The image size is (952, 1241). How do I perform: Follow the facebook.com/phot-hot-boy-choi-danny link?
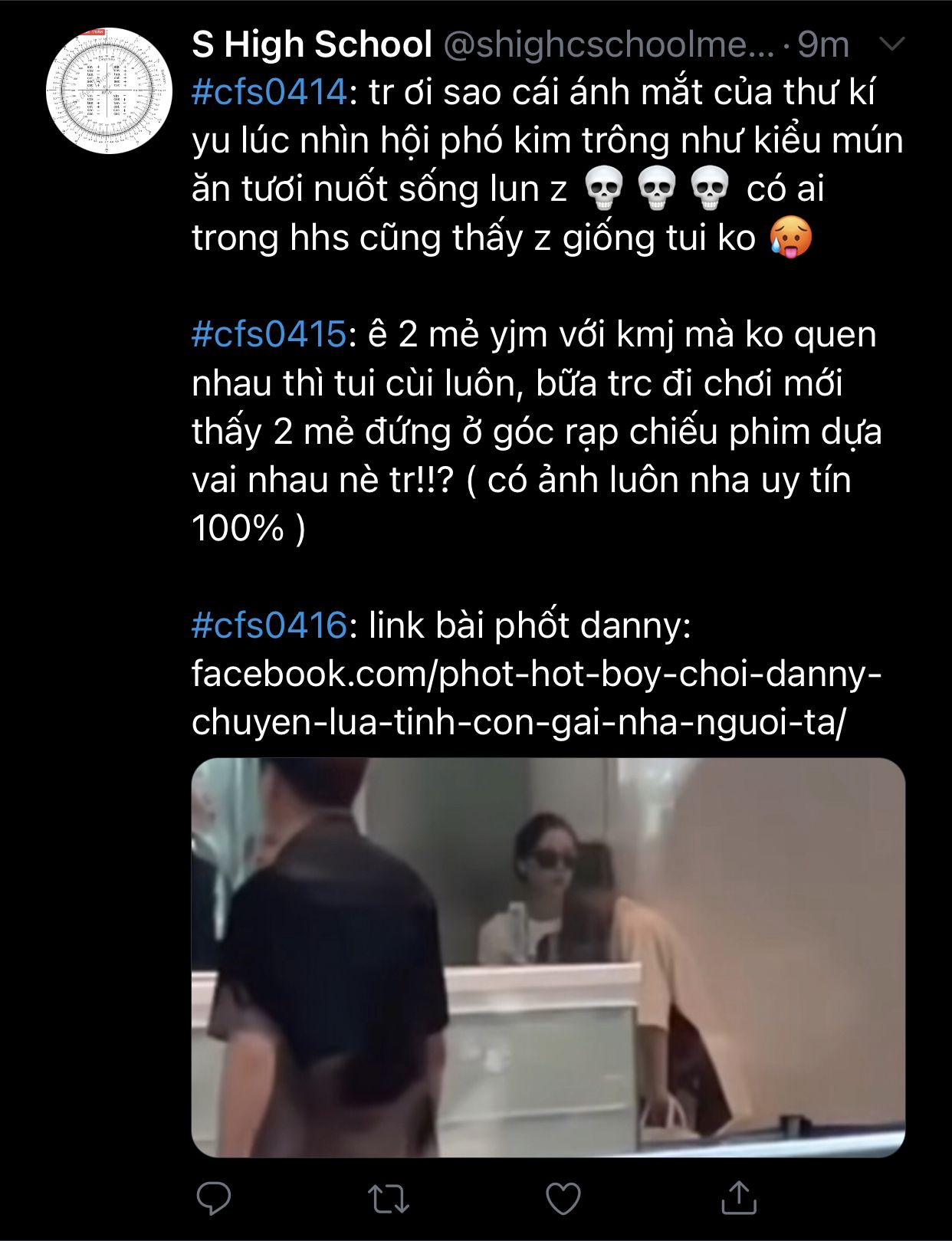537,698
